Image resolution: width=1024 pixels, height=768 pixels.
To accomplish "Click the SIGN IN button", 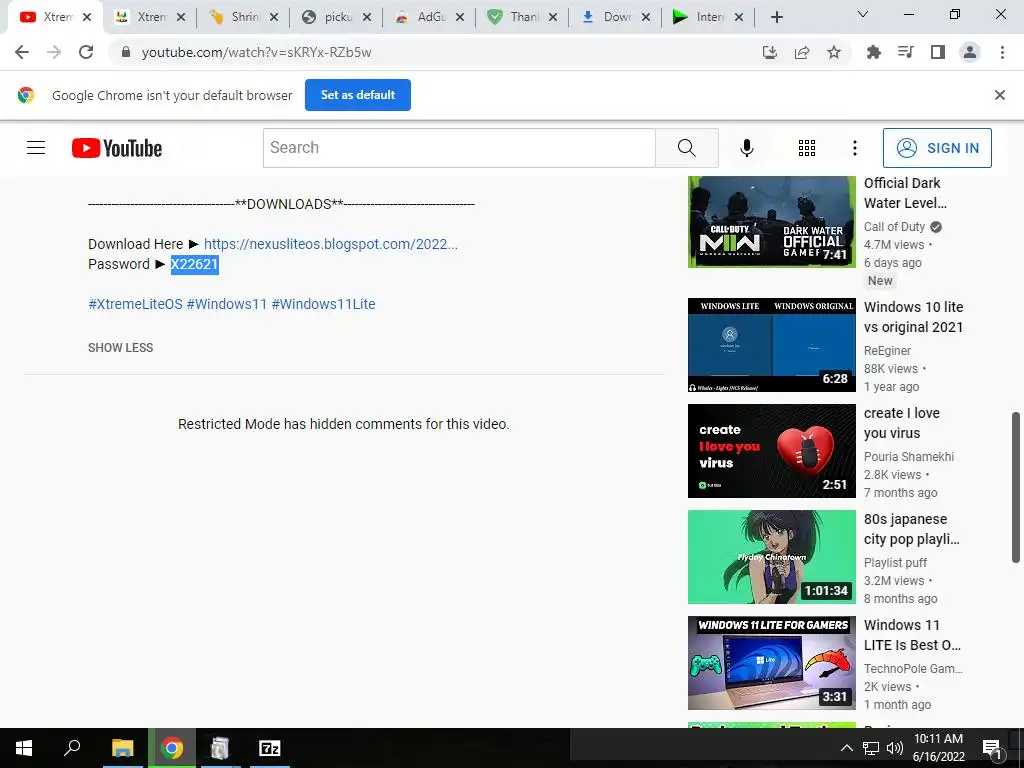I will tap(937, 148).
